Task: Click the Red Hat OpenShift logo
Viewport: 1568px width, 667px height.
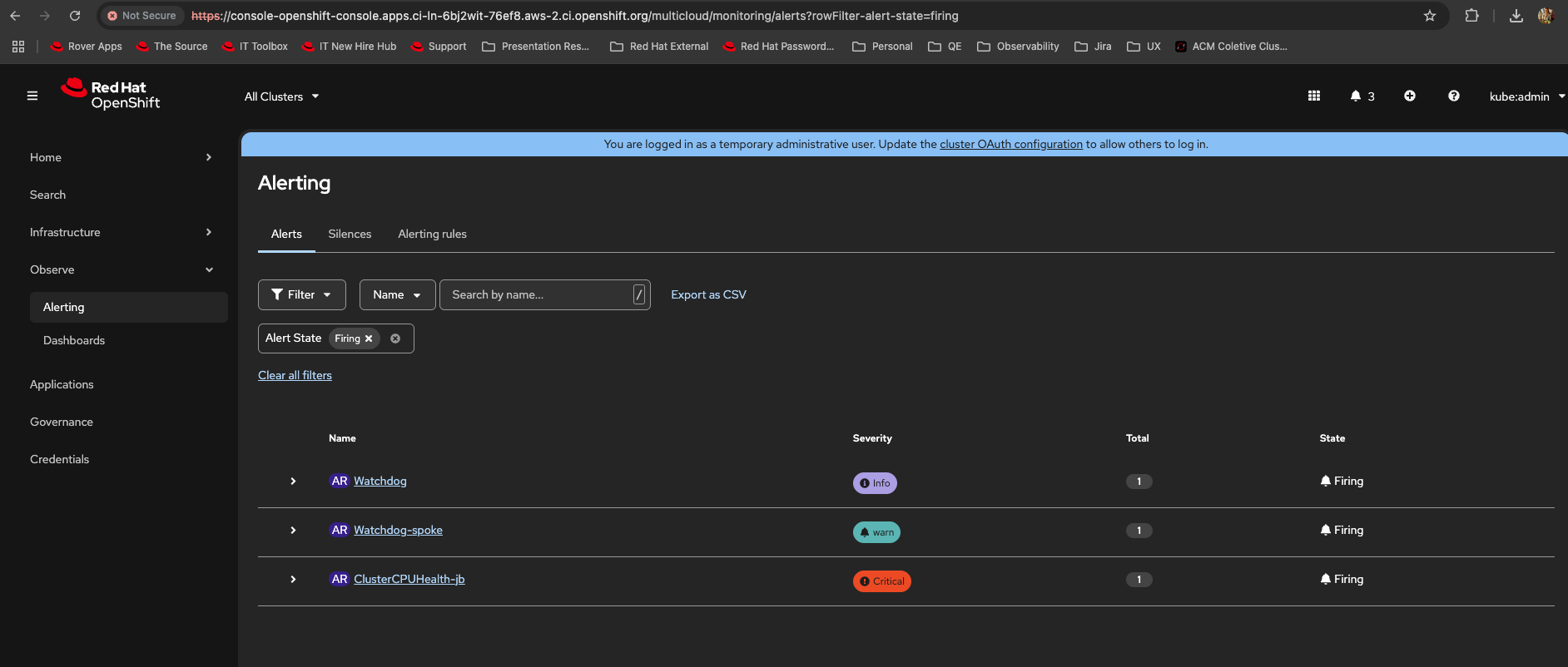Action: [111, 94]
